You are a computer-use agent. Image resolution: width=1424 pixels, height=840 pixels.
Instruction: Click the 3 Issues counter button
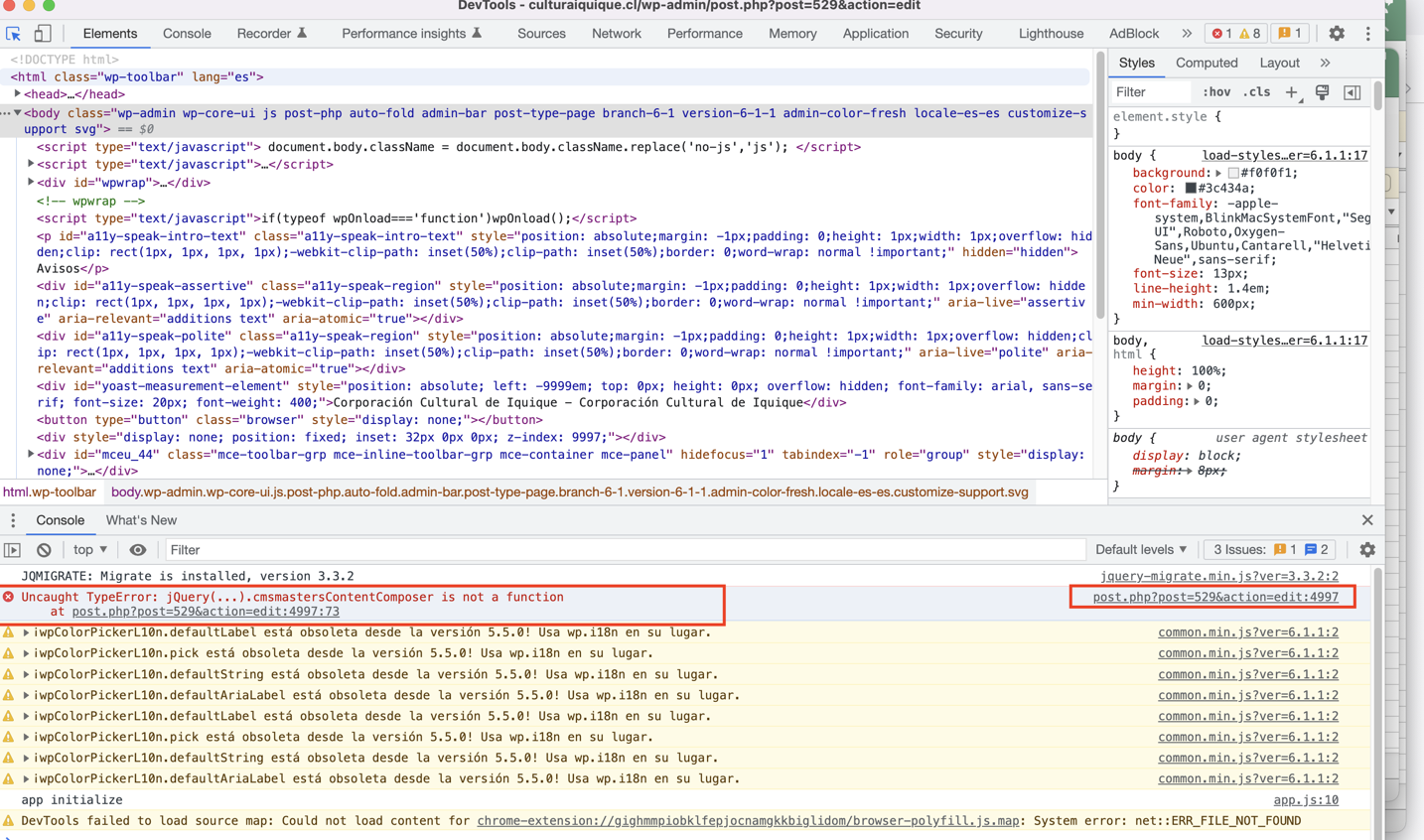pyautogui.click(x=1270, y=550)
